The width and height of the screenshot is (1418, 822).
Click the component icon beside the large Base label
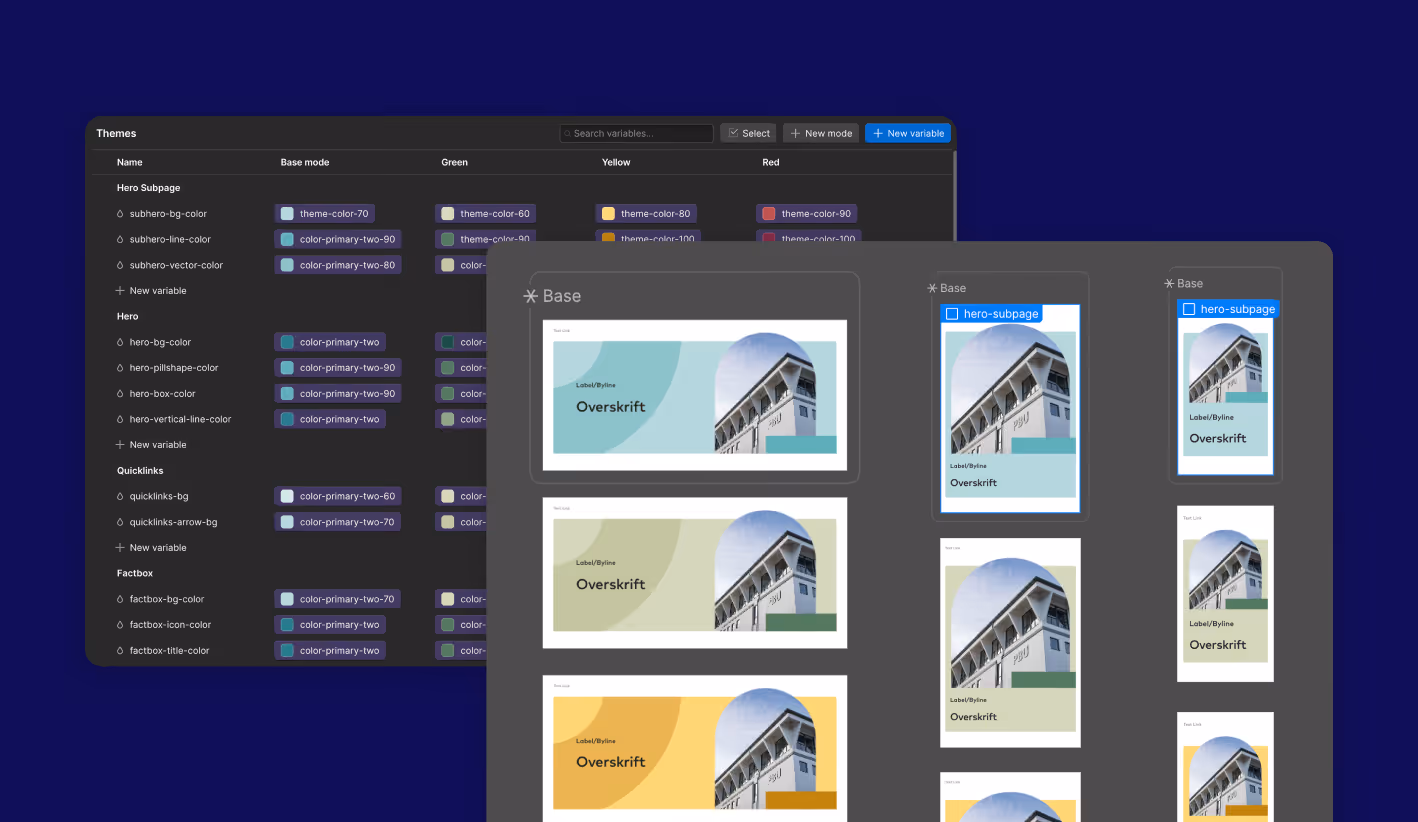[531, 297]
